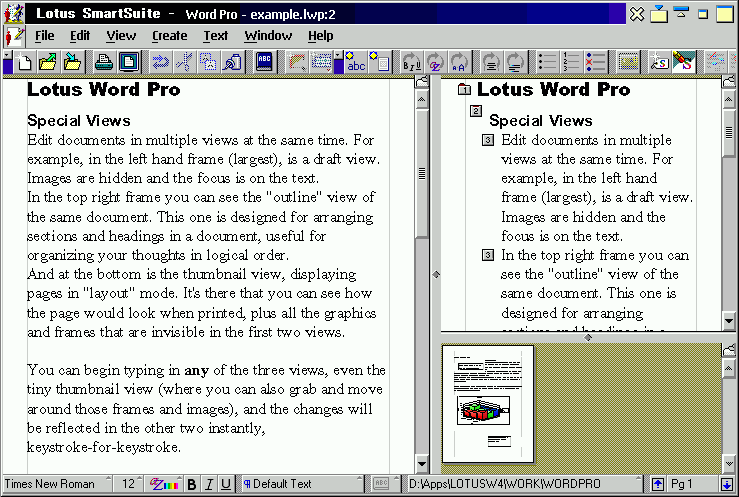Open Default Text style list
This screenshot has width=739, height=497.
point(302,484)
